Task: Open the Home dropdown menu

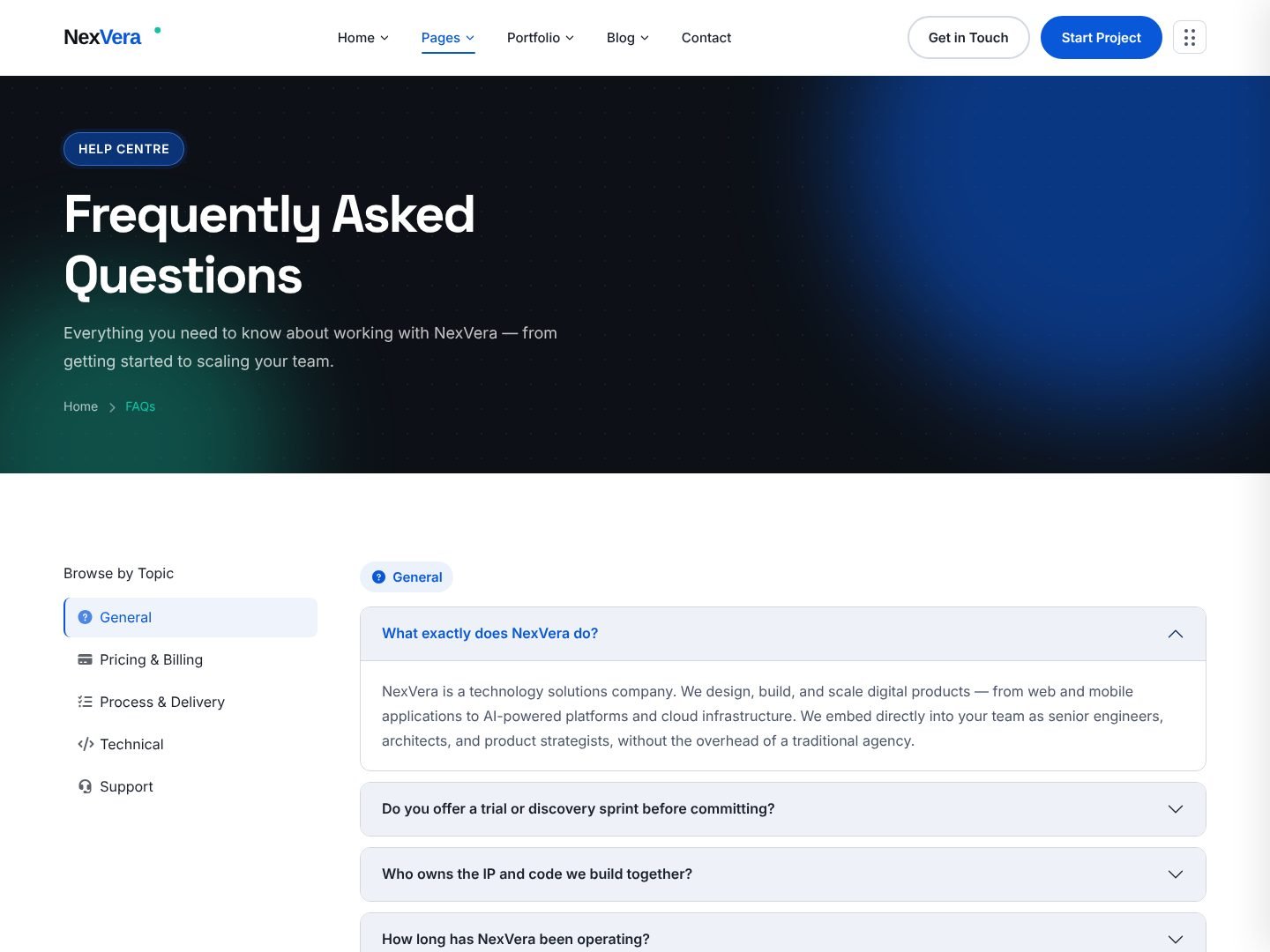Action: click(363, 38)
